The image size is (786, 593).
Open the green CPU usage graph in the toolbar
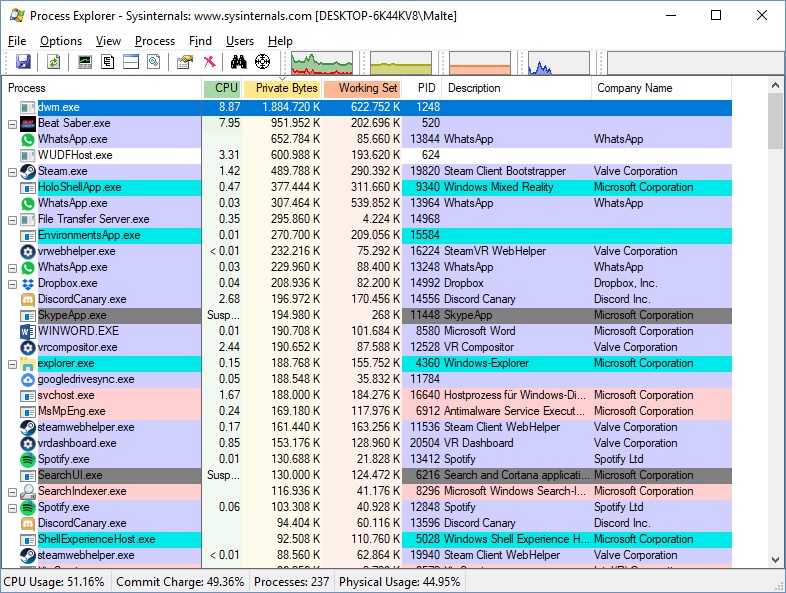[x=322, y=63]
